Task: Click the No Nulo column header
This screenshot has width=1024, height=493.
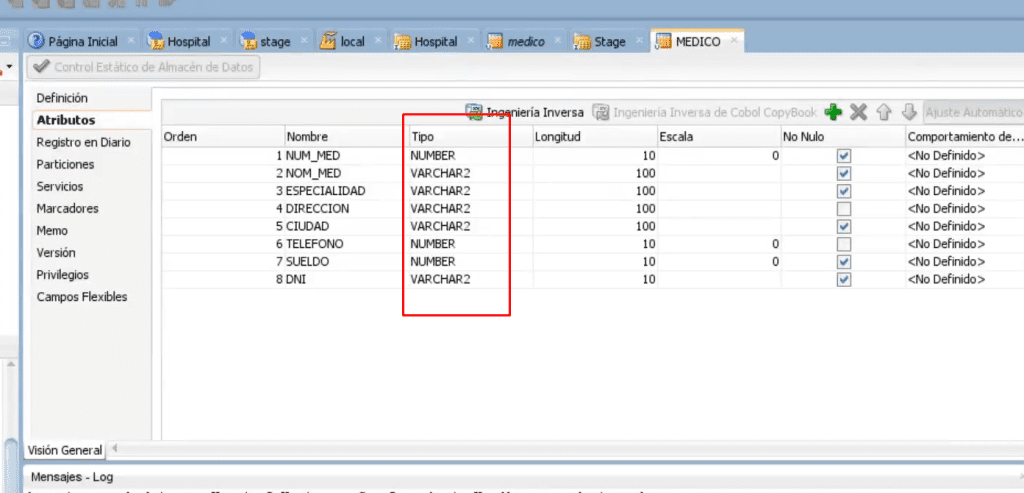Action: (x=843, y=137)
